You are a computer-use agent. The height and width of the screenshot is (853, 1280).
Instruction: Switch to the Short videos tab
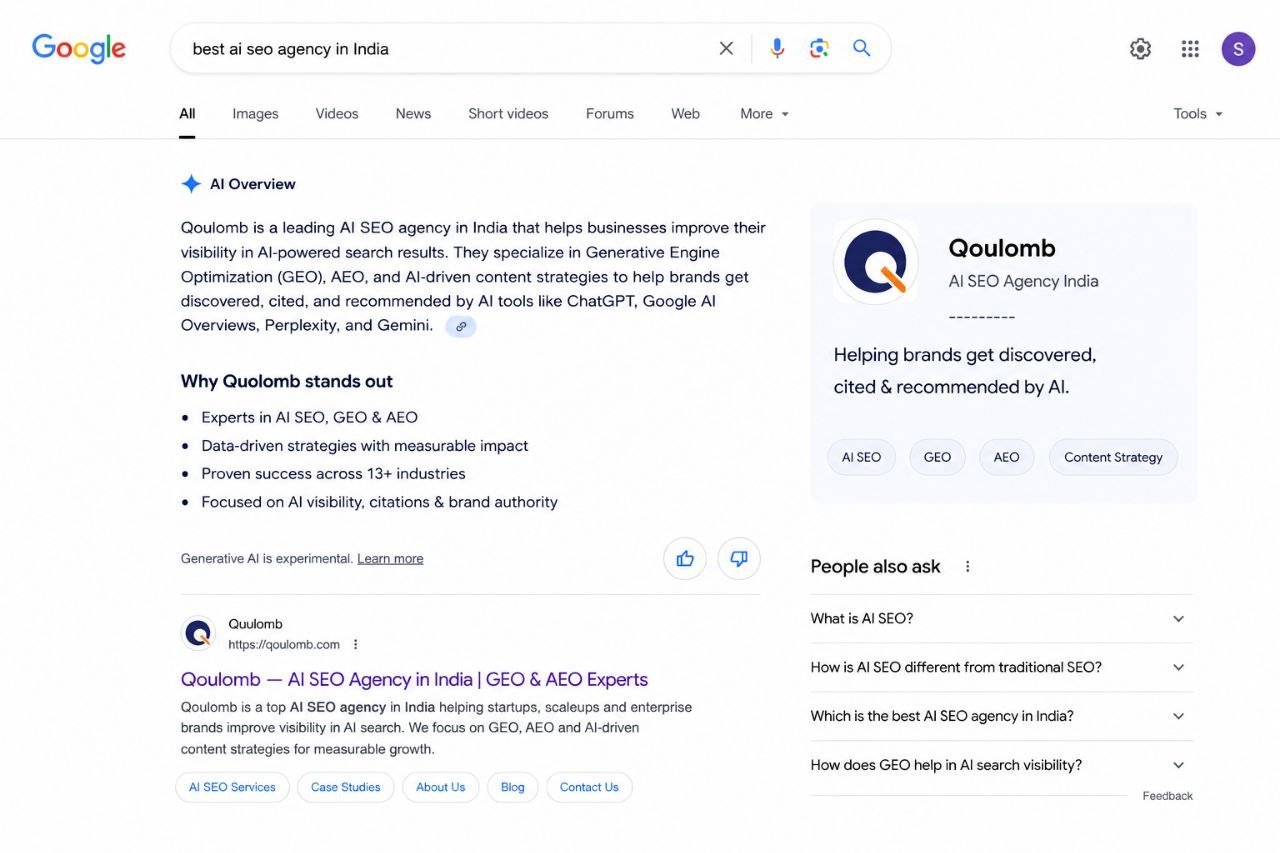(x=508, y=114)
